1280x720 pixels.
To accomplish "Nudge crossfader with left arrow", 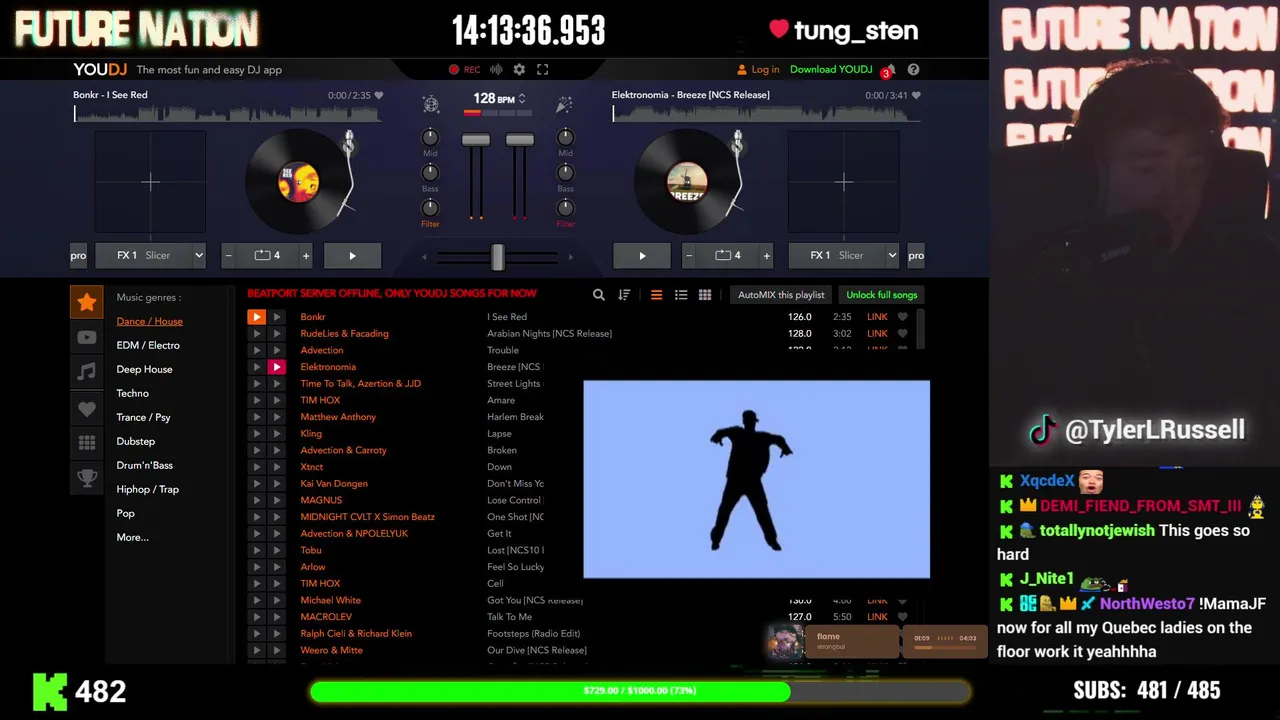I will tap(424, 257).
